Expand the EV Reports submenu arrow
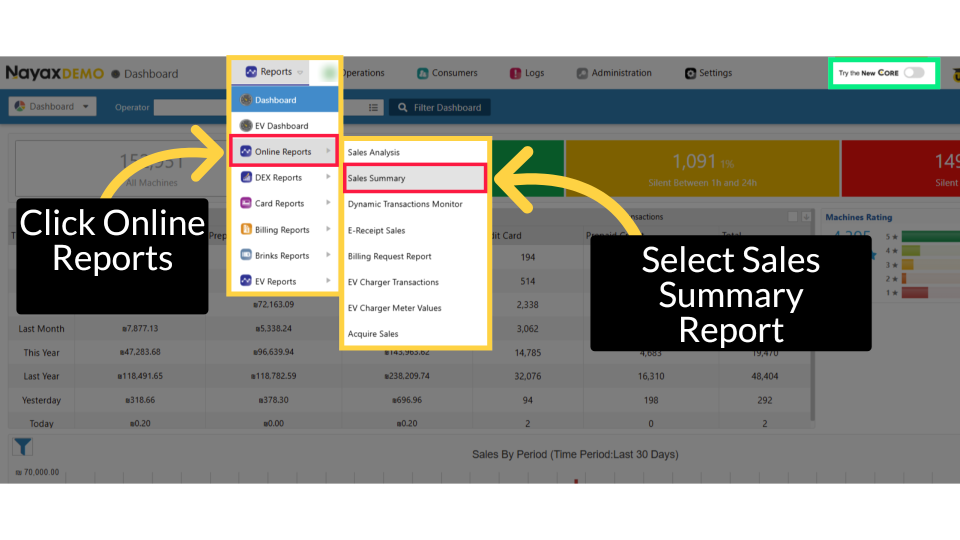This screenshot has width=960, height=540. coord(328,280)
